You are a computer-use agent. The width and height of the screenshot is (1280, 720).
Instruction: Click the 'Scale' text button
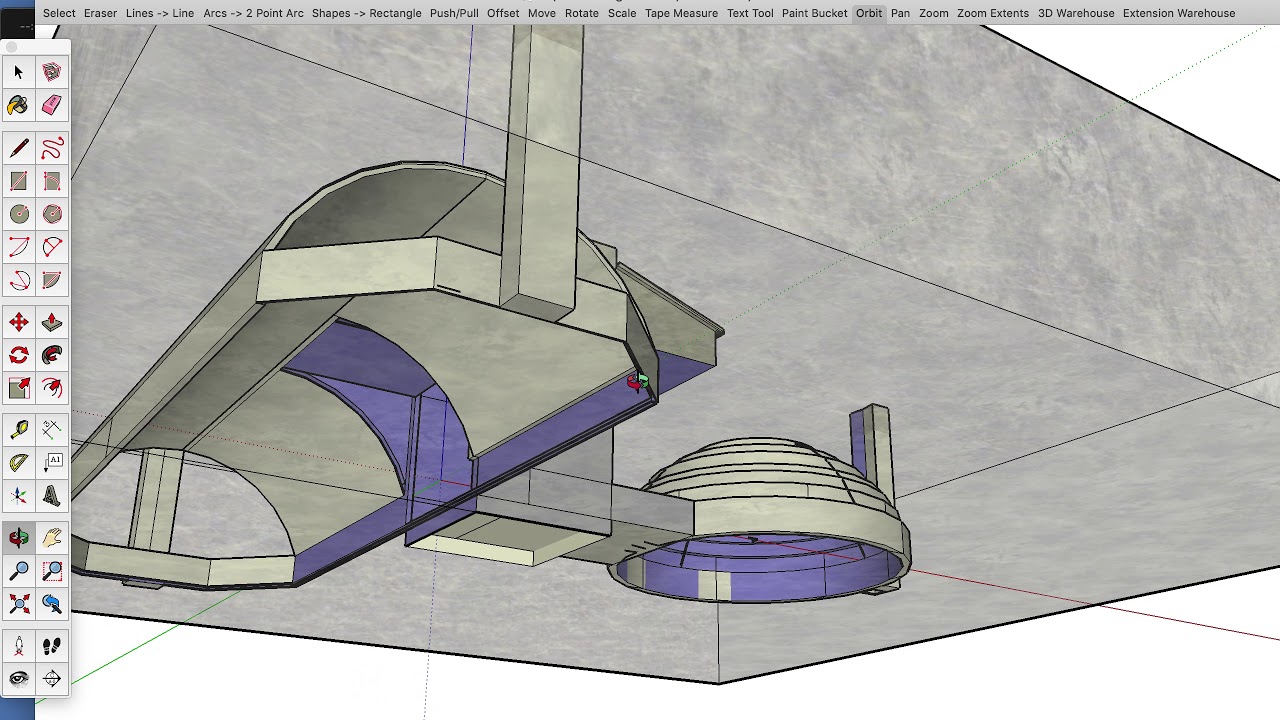click(x=622, y=13)
